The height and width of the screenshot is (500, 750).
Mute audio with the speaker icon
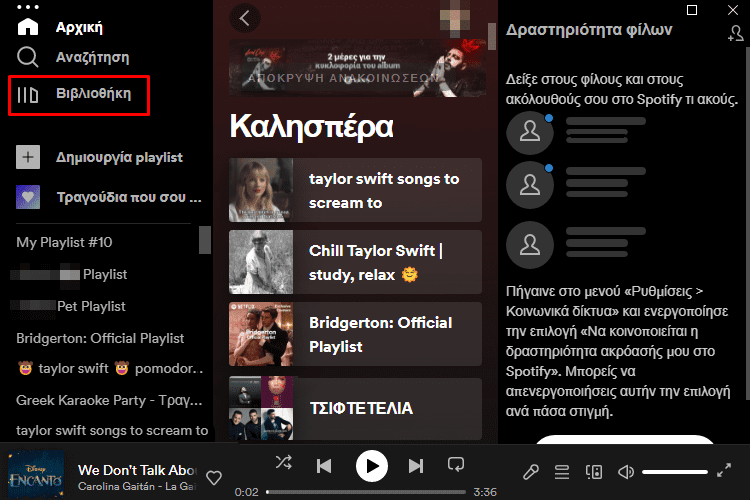tap(626, 472)
